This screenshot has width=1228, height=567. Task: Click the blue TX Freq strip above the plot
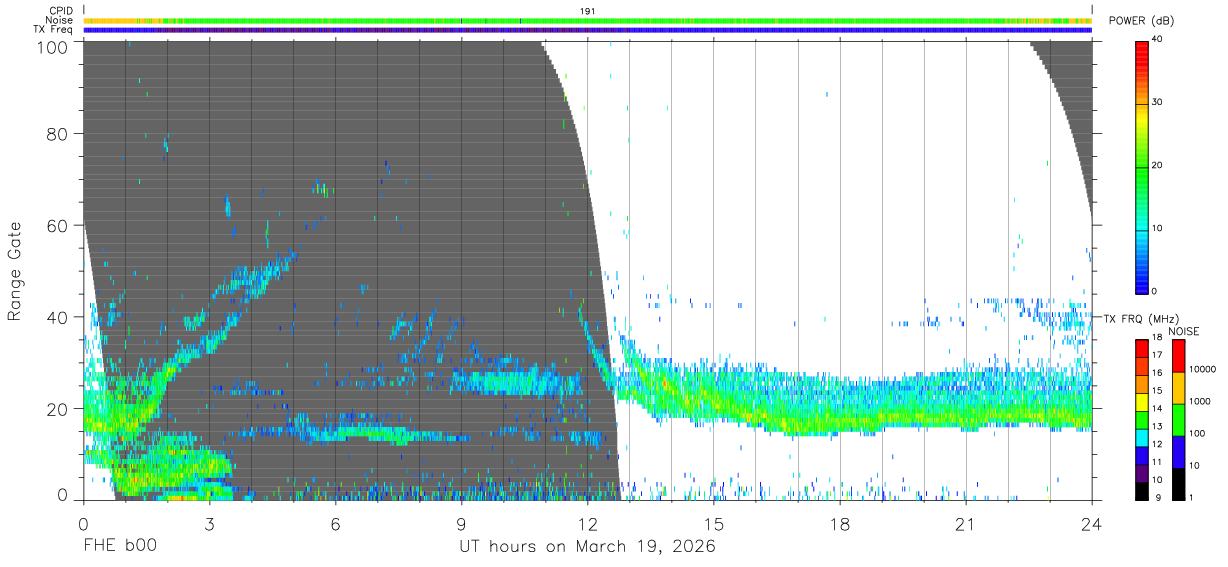point(588,30)
